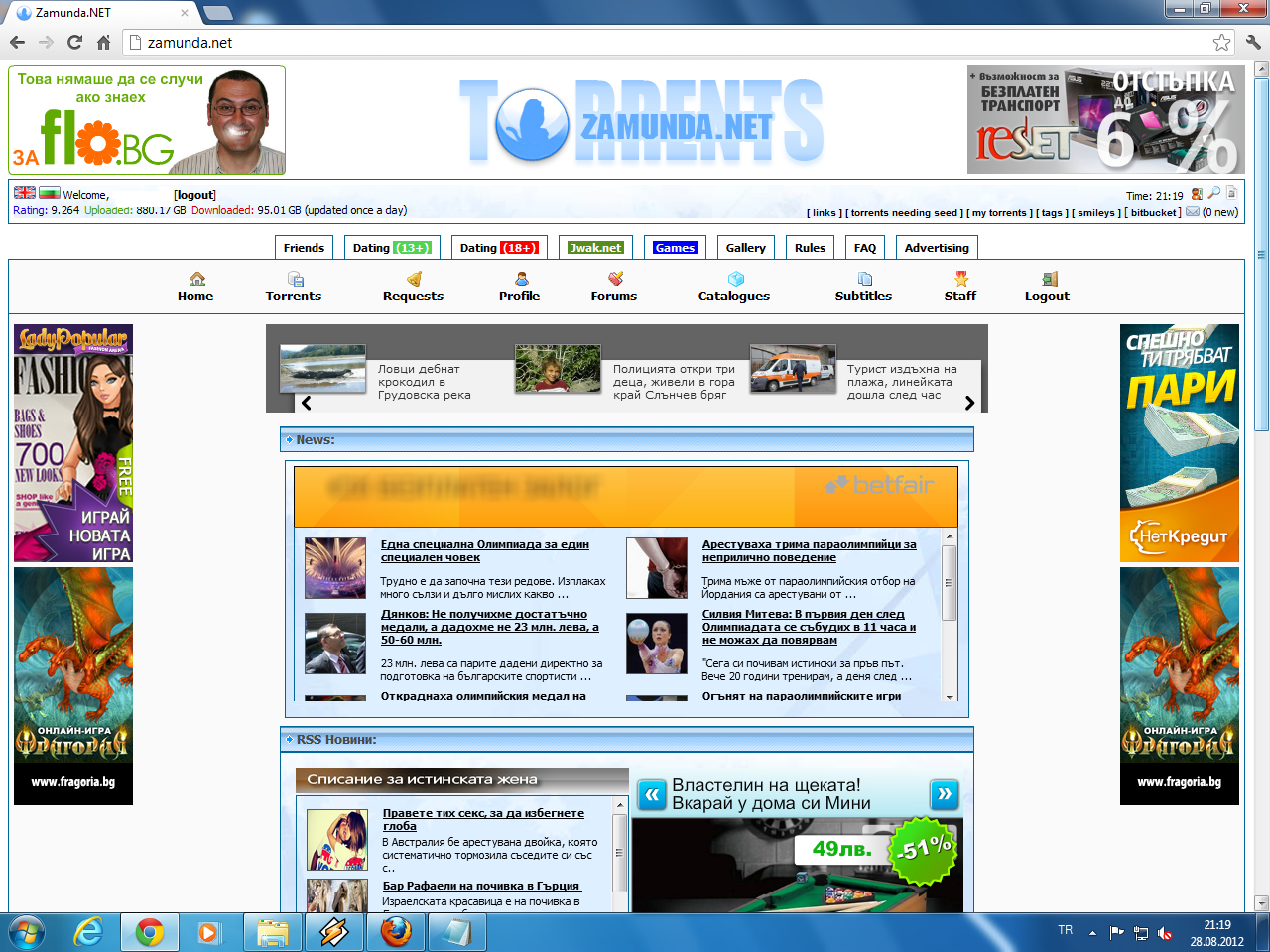
Task: Open the Jwak.net tab
Action: (595, 248)
